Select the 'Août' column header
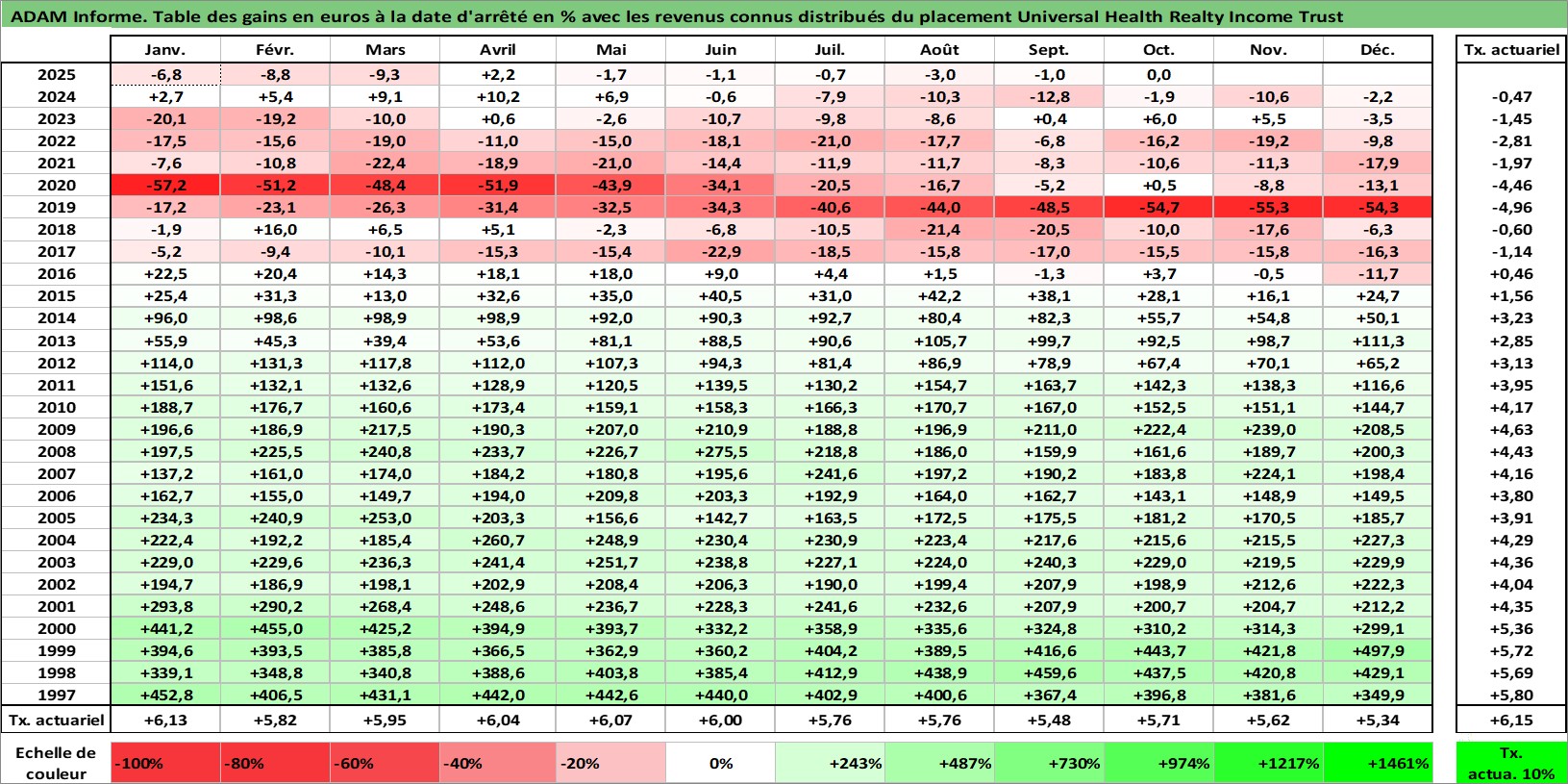This screenshot has height=784, width=1568. pos(940,50)
